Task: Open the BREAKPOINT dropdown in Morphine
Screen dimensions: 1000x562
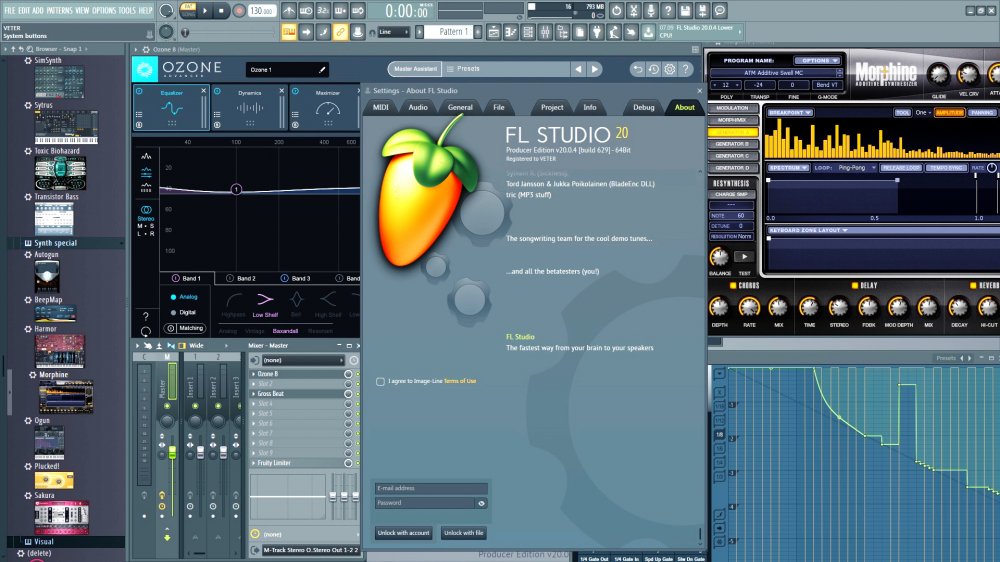Action: (x=789, y=112)
